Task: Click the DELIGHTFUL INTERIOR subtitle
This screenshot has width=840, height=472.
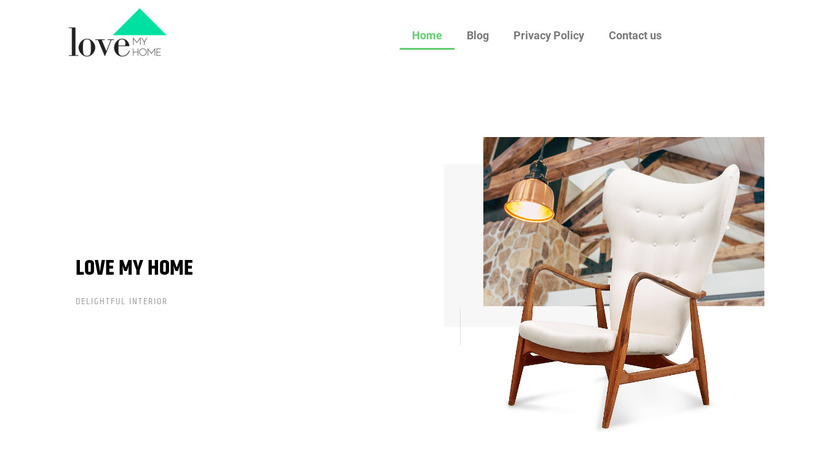Action: click(121, 301)
